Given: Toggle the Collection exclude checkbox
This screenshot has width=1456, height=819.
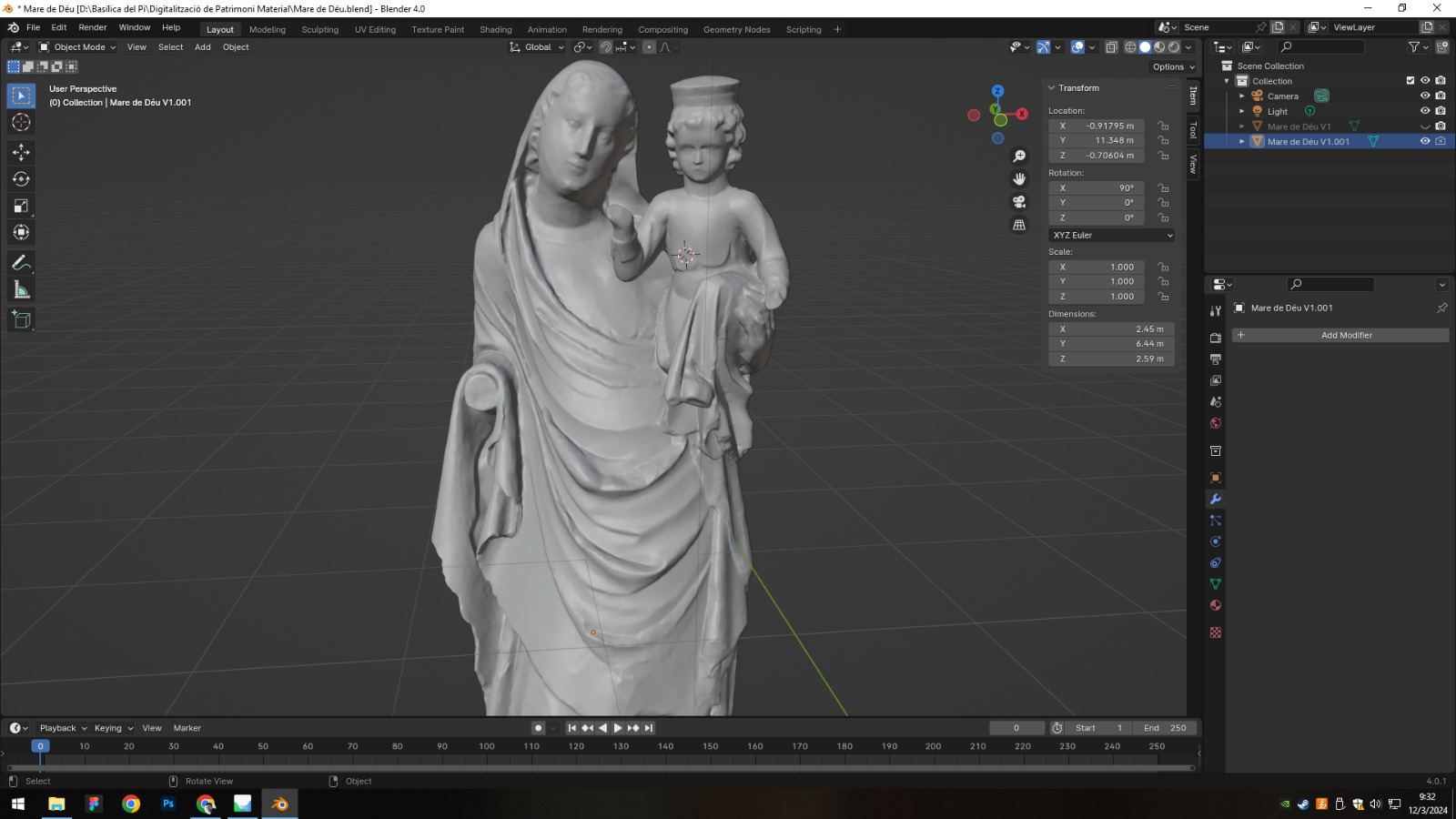Looking at the screenshot, I should [1410, 81].
